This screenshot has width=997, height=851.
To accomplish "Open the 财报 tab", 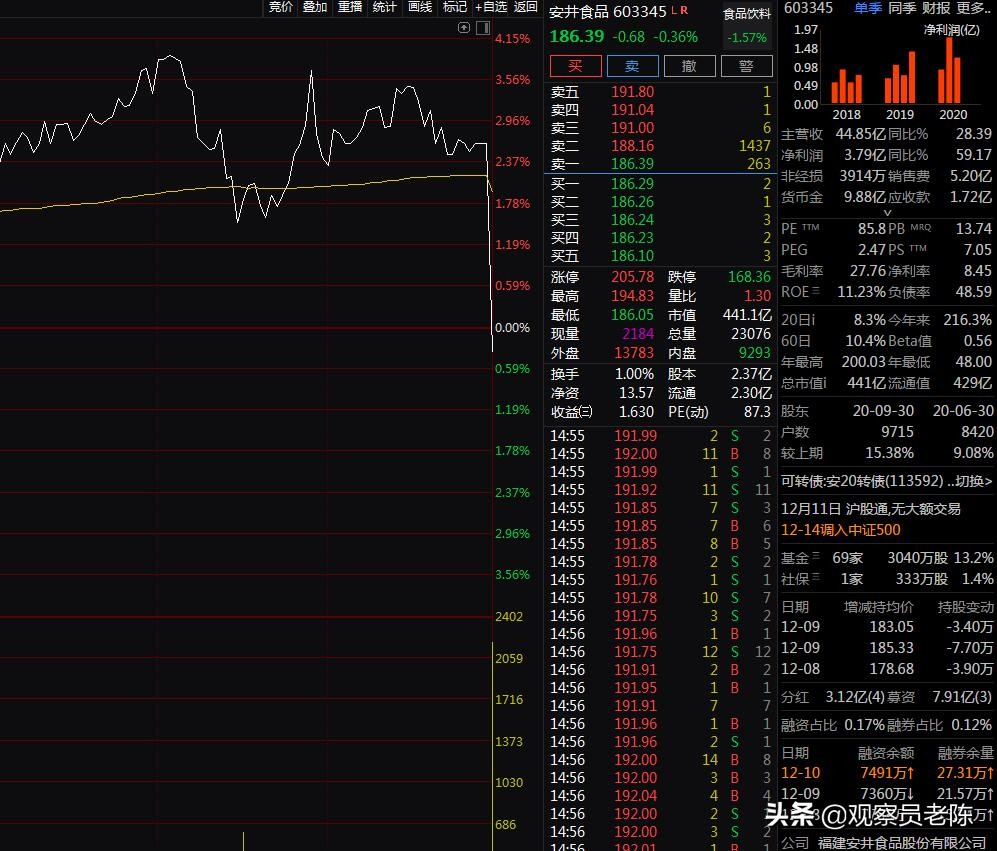I will coord(937,8).
